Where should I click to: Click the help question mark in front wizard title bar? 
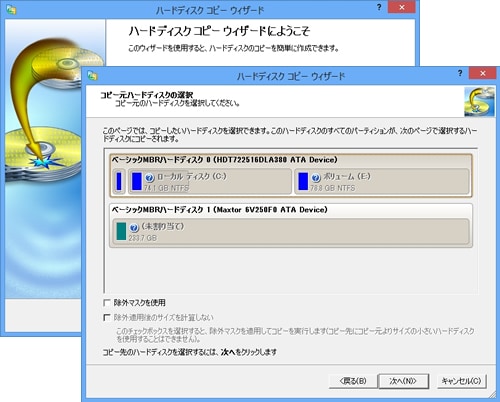[460, 73]
